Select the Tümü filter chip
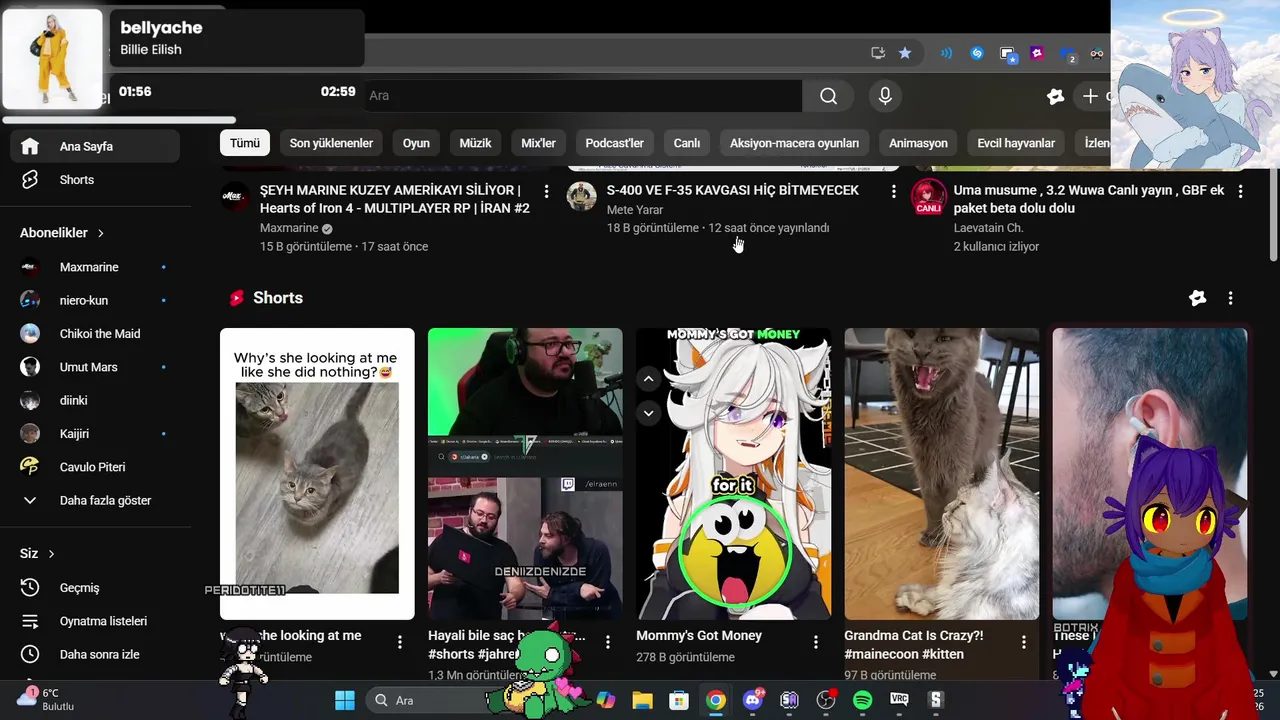Image resolution: width=1280 pixels, height=720 pixels. [x=245, y=143]
